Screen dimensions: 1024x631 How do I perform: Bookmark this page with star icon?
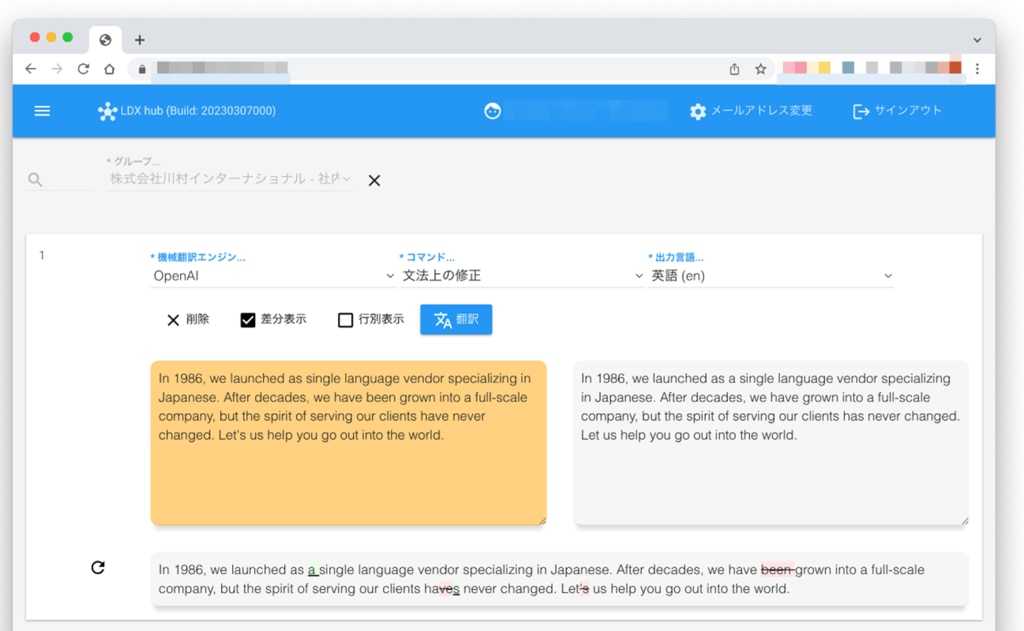pos(761,69)
